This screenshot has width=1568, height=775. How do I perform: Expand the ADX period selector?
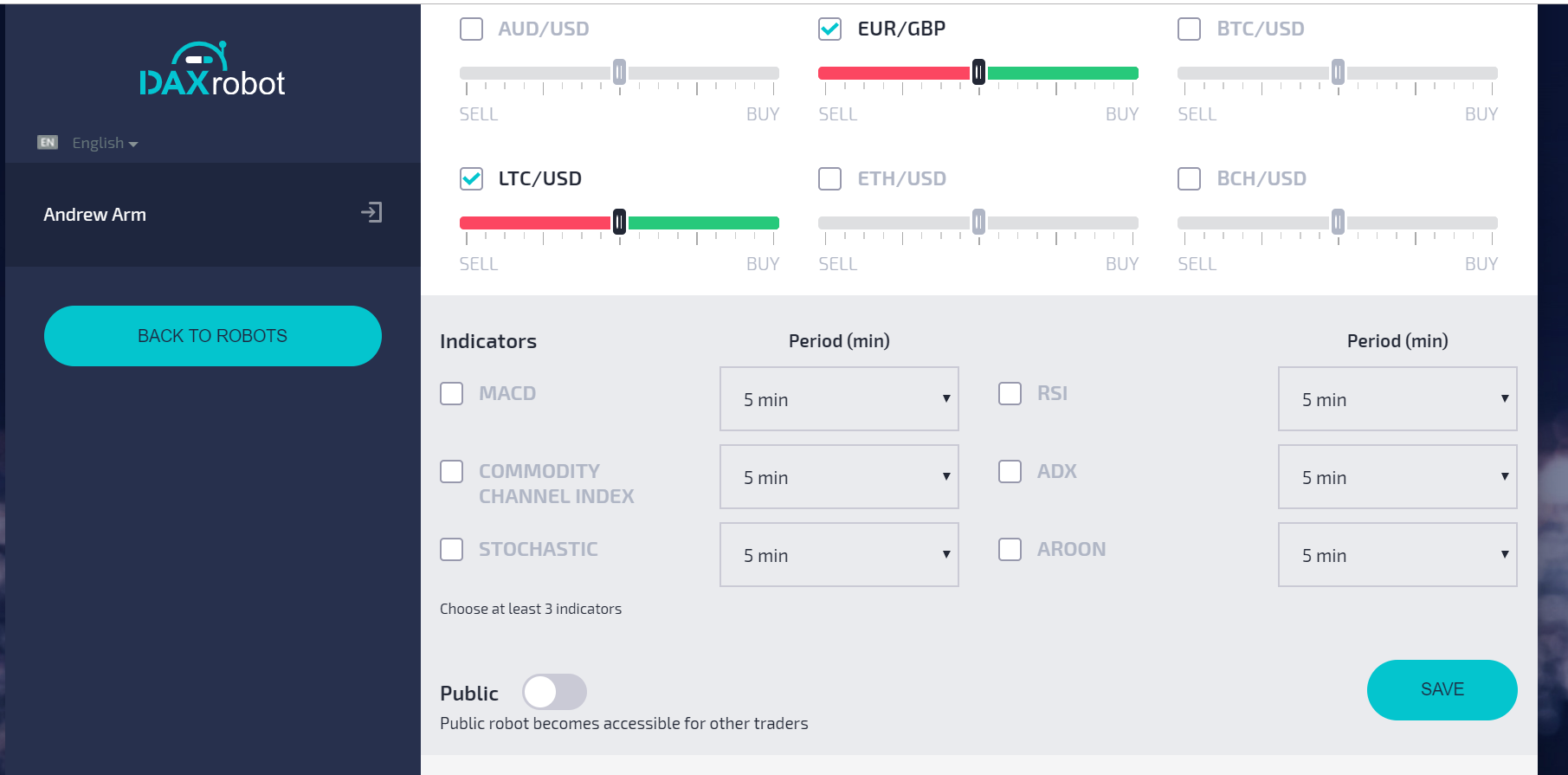tap(1397, 477)
